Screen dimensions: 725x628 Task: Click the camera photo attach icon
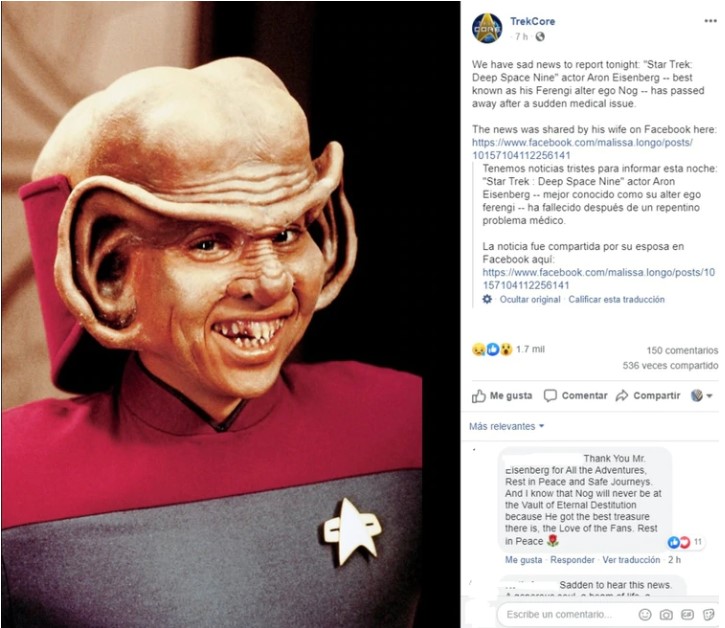[666, 614]
